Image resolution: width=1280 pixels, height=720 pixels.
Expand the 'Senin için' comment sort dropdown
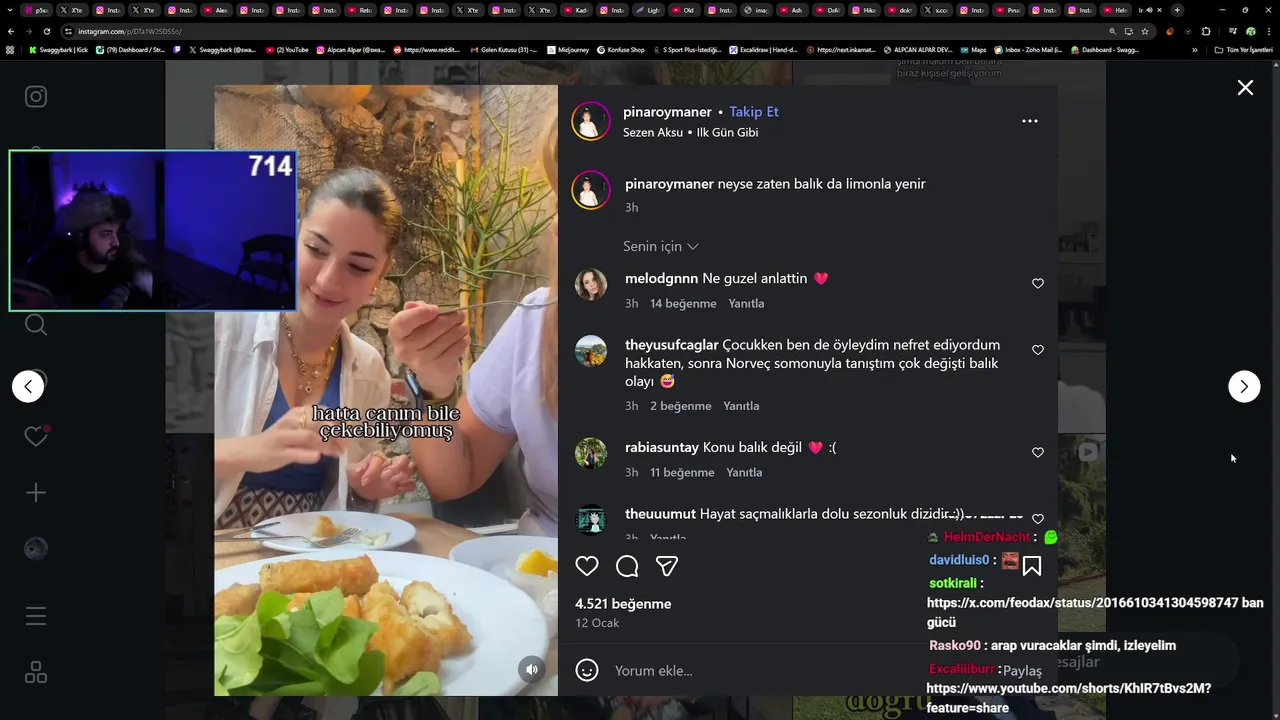661,246
